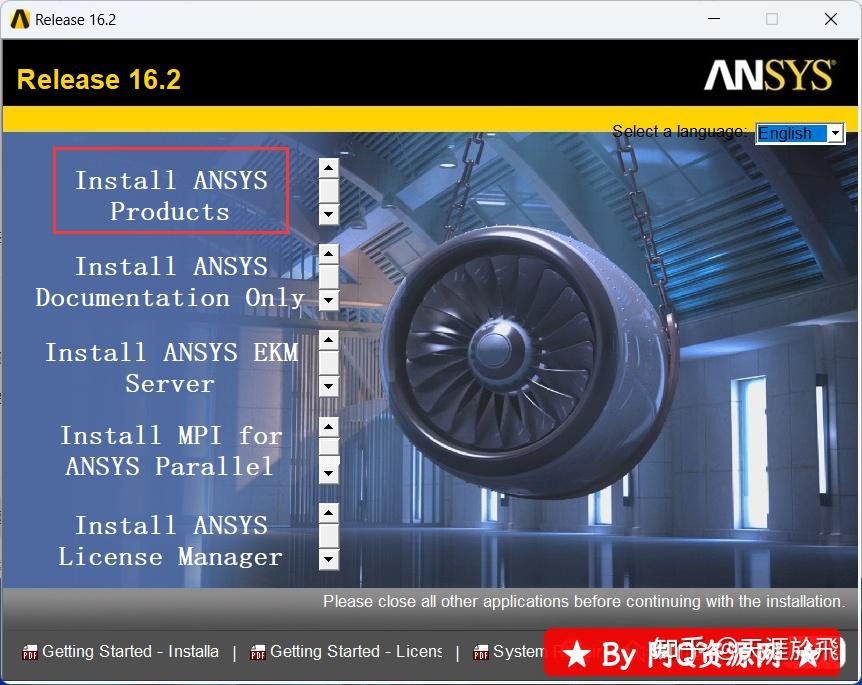Start Install MPI for ANSYS Parallel
This screenshot has width=862, height=685.
click(x=170, y=451)
